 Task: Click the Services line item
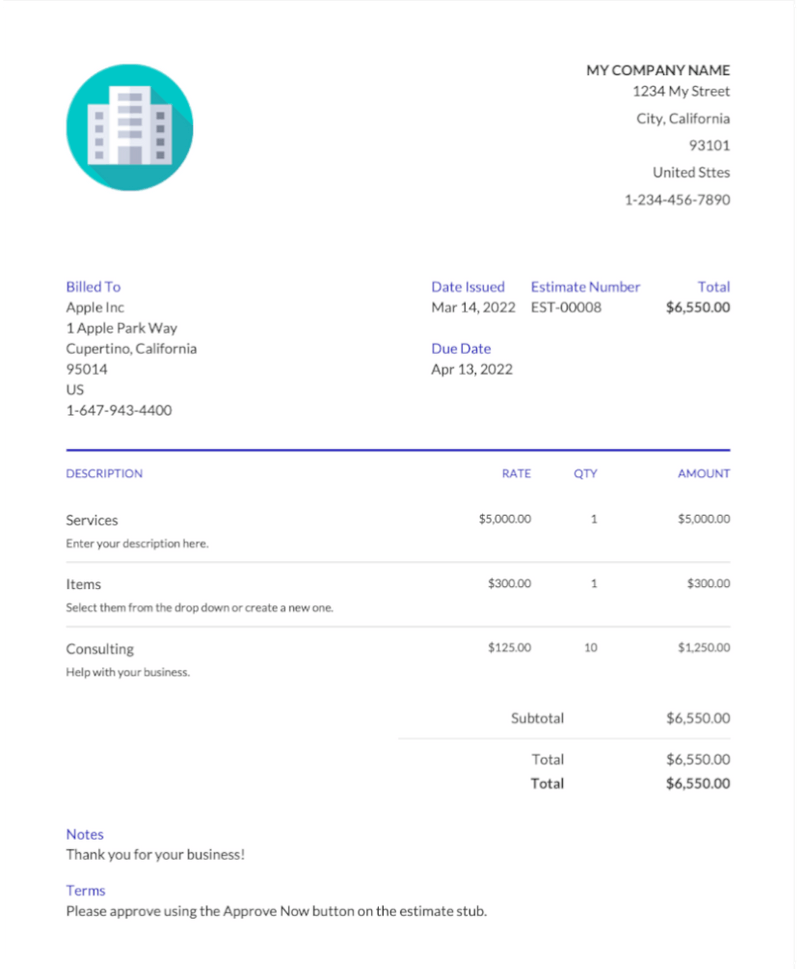92,520
